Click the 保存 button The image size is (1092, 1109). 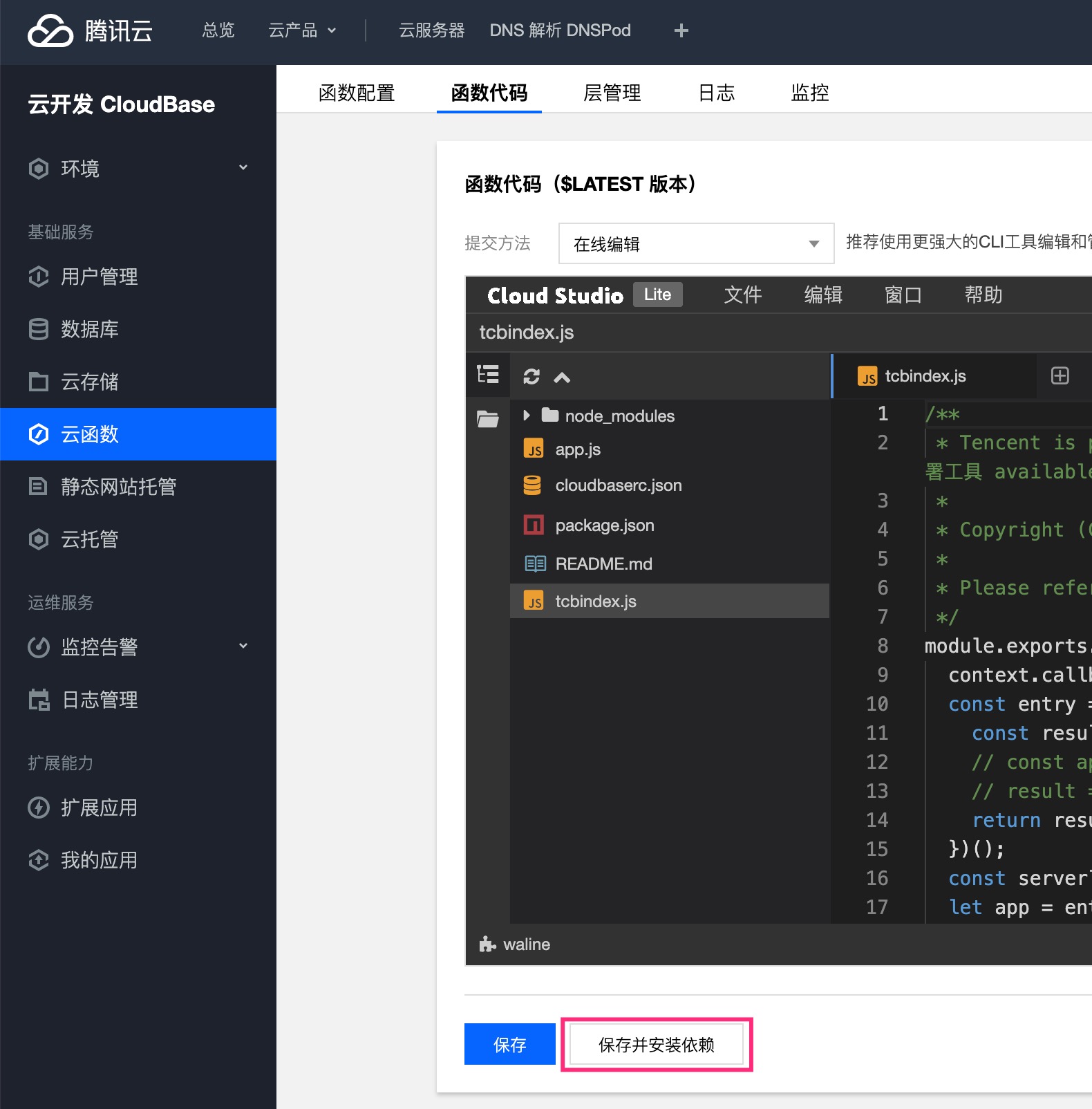pos(509,1044)
